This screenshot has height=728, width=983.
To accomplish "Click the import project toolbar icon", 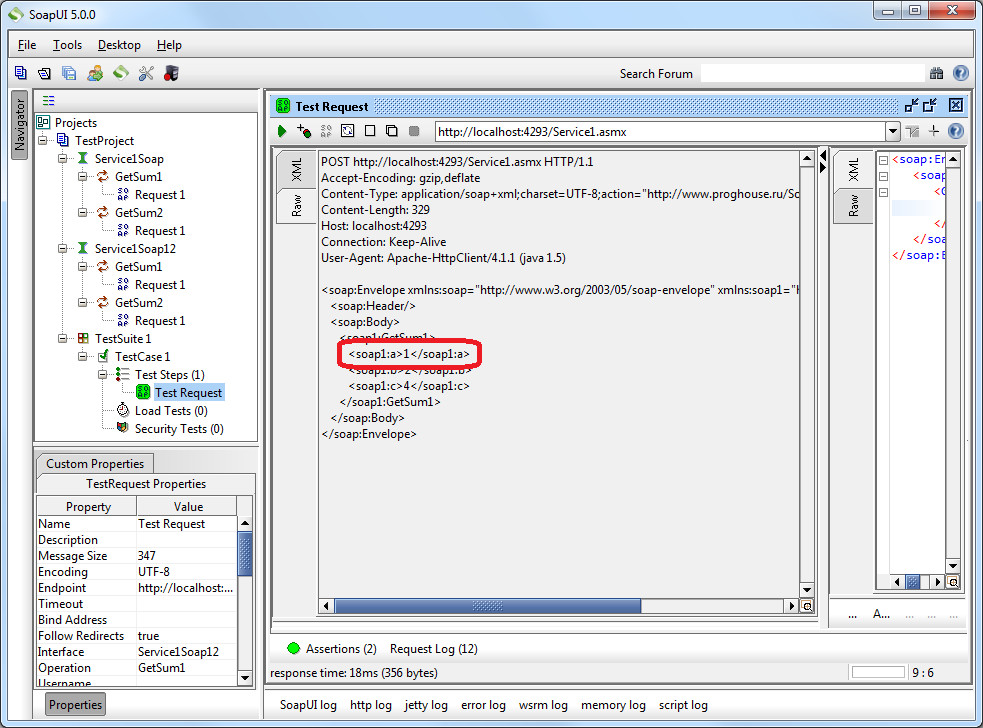I will tap(45, 73).
